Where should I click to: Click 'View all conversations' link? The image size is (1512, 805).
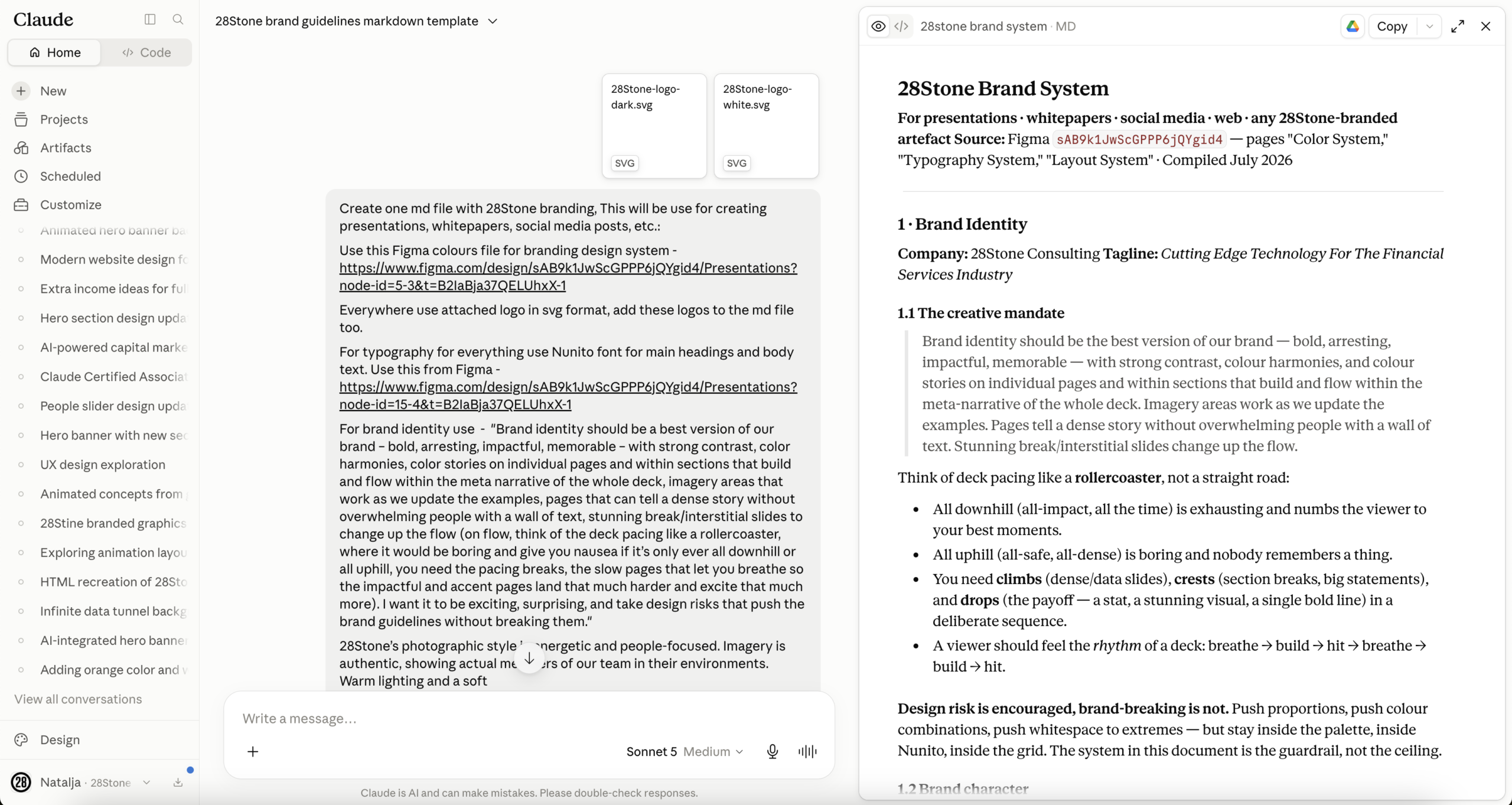[x=78, y=699]
